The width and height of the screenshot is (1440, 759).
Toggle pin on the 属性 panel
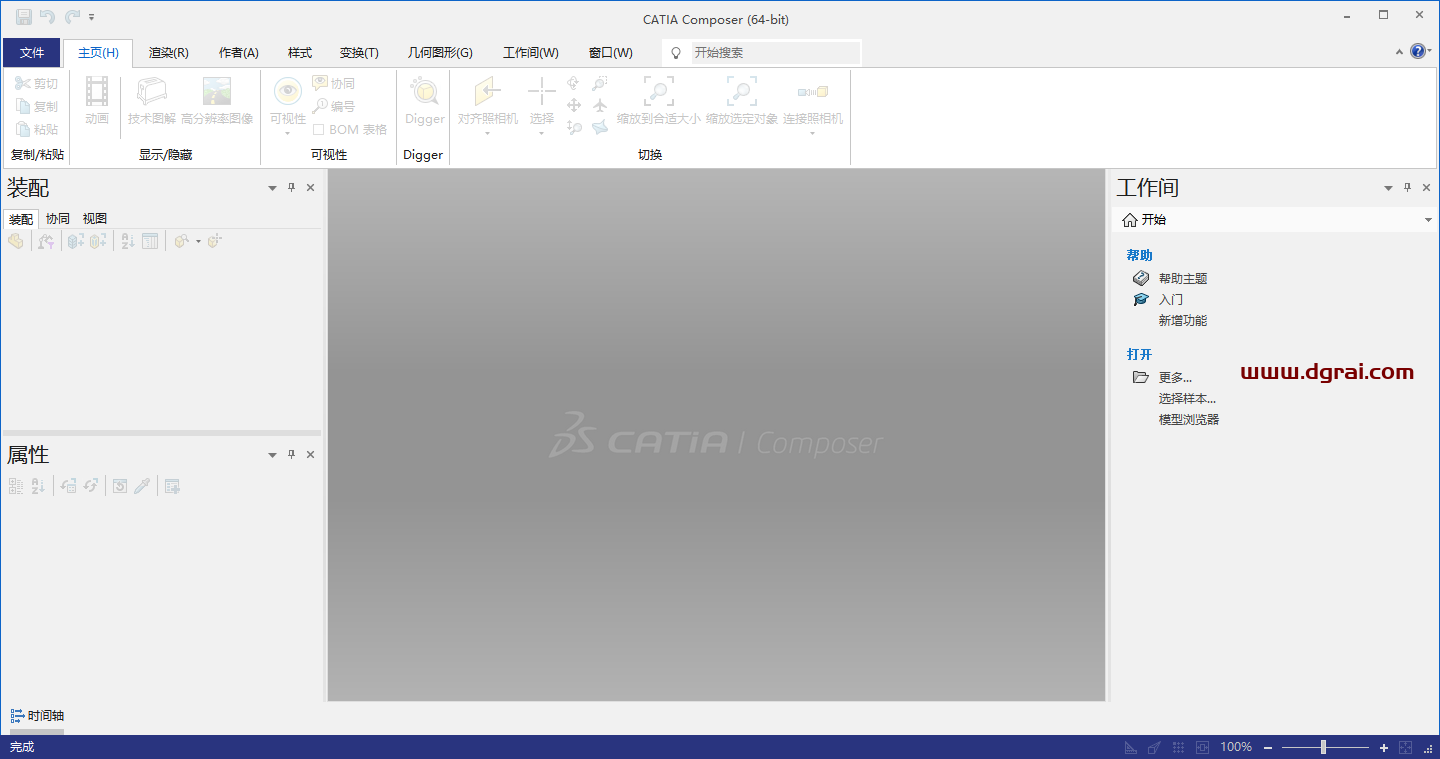coord(292,454)
